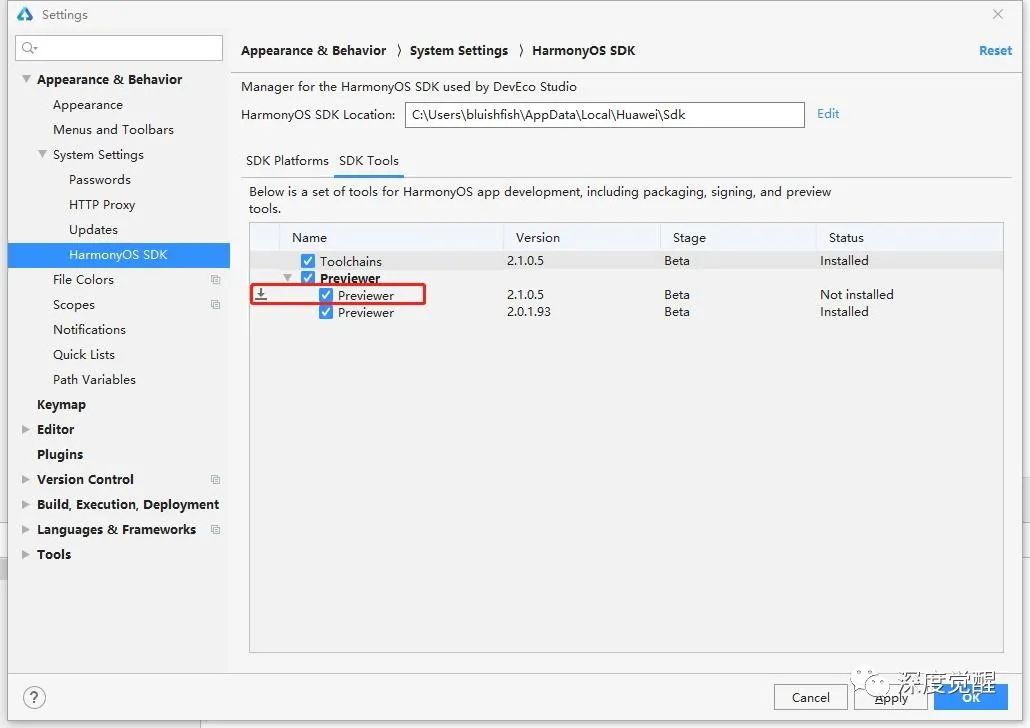Click the Version column header
Screen dimensions: 1030x728
582,238
